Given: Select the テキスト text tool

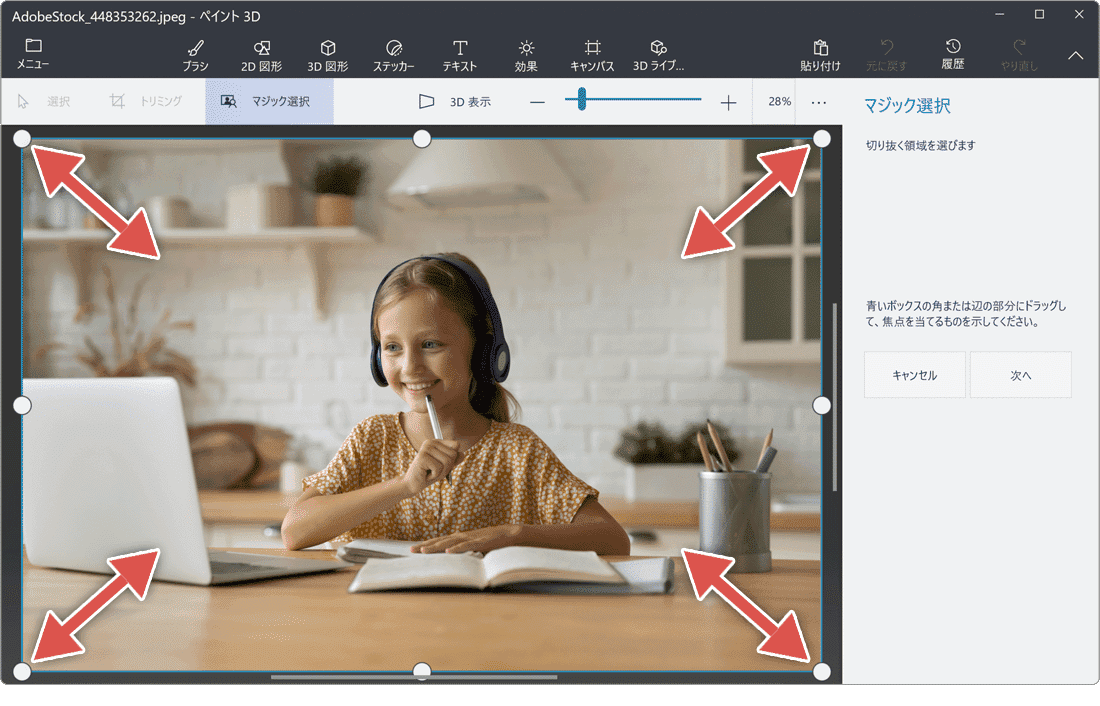Looking at the screenshot, I should 460,55.
